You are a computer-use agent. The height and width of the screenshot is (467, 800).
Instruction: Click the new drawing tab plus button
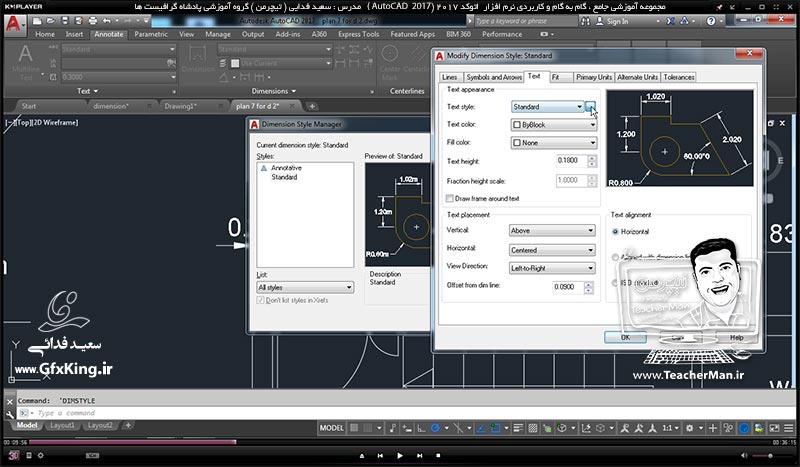pyautogui.click(x=312, y=106)
